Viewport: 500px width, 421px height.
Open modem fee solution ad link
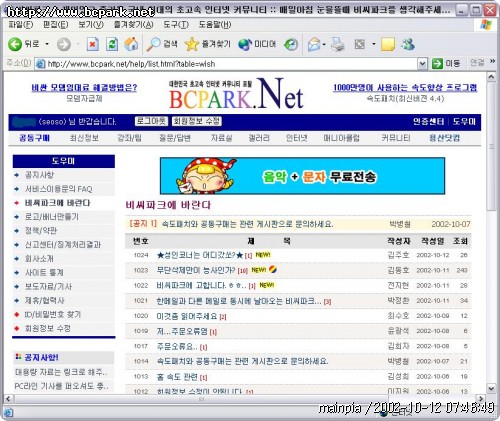click(84, 88)
